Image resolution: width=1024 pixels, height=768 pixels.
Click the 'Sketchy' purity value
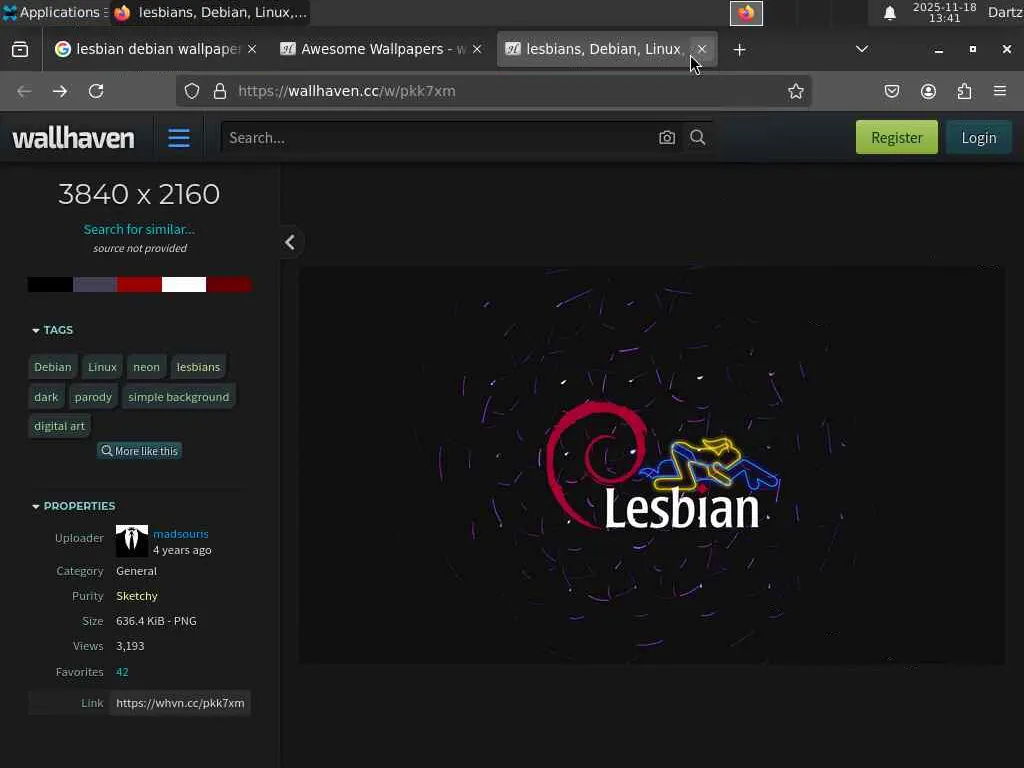(136, 596)
